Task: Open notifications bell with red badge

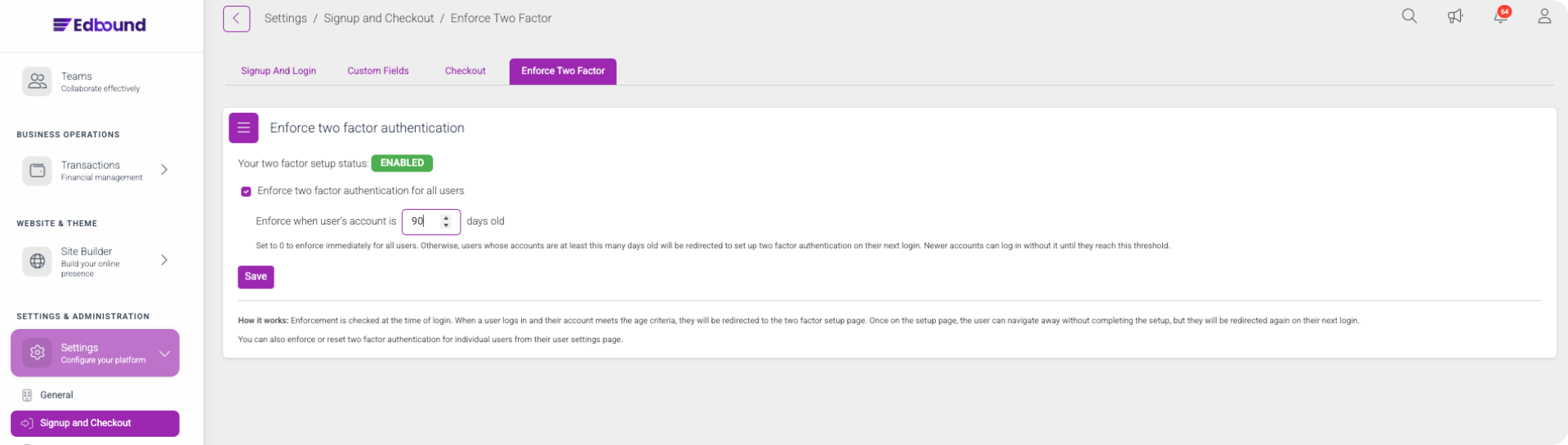Action: click(x=1501, y=16)
